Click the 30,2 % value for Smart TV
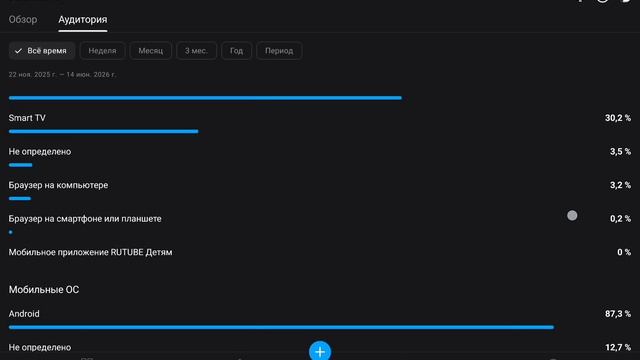The width and height of the screenshot is (640, 360). pyautogui.click(x=618, y=118)
